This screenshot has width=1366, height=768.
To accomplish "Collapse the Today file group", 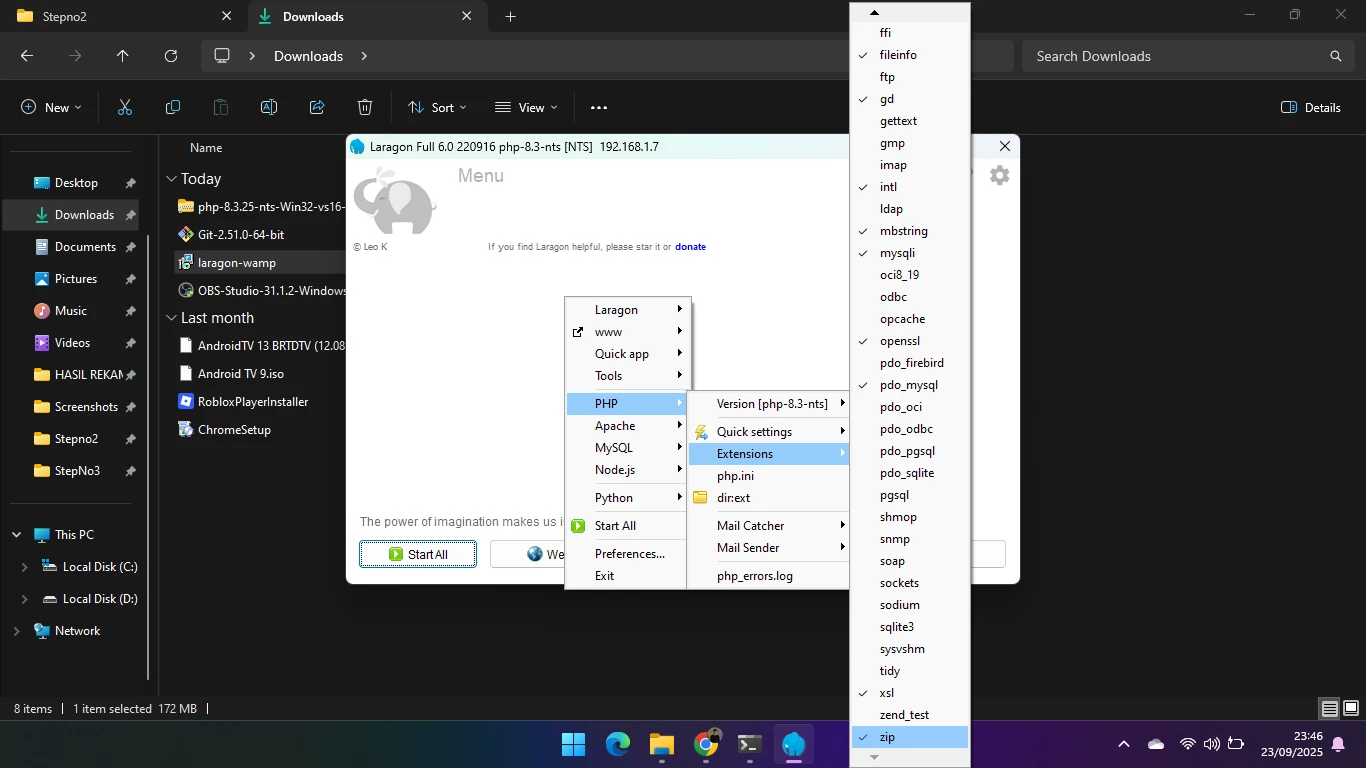I will pyautogui.click(x=170, y=180).
